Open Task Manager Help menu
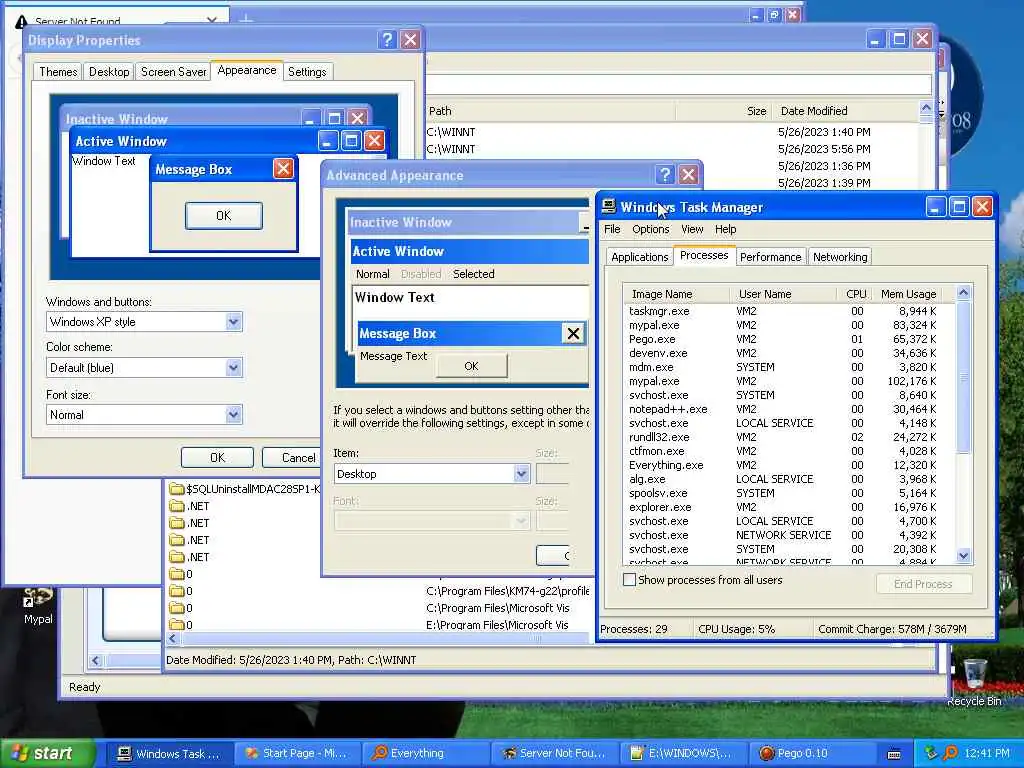This screenshot has height=768, width=1024. click(x=726, y=229)
